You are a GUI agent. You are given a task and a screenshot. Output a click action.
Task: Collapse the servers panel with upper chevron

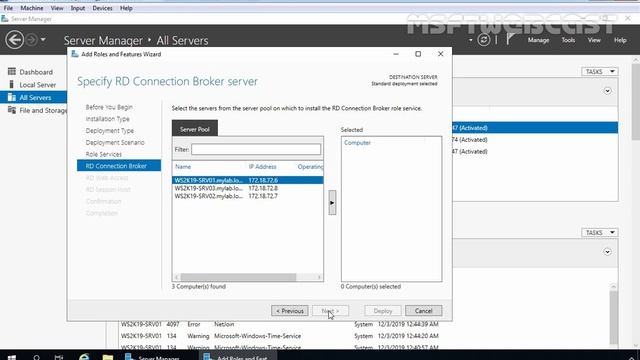pyautogui.click(x=607, y=91)
